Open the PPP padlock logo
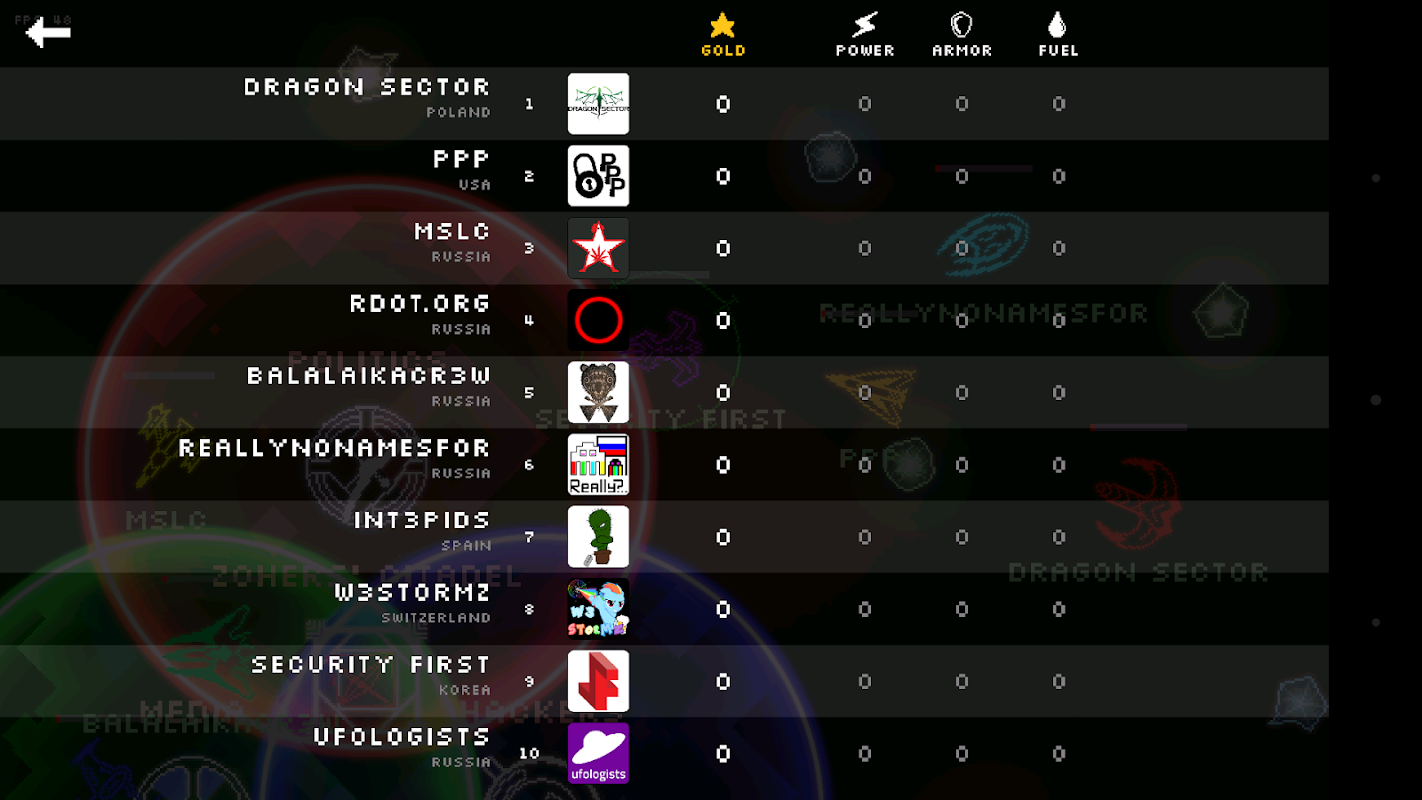Viewport: 1422px width, 800px height. coord(598,176)
